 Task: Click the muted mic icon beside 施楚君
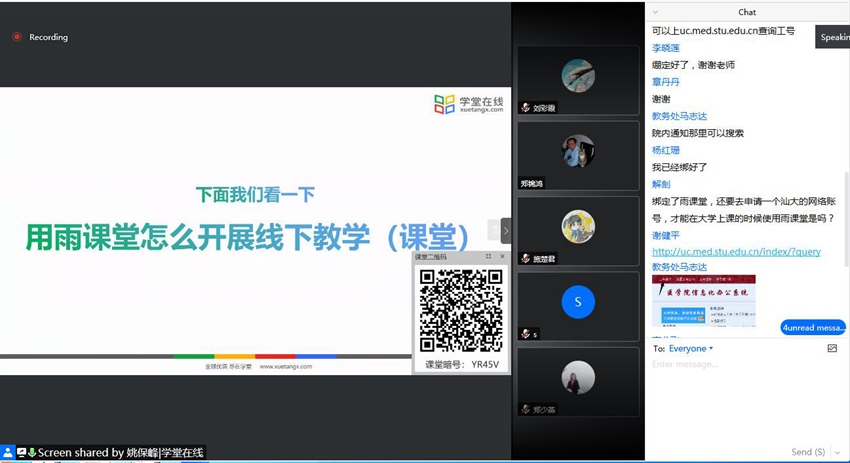pos(525,258)
